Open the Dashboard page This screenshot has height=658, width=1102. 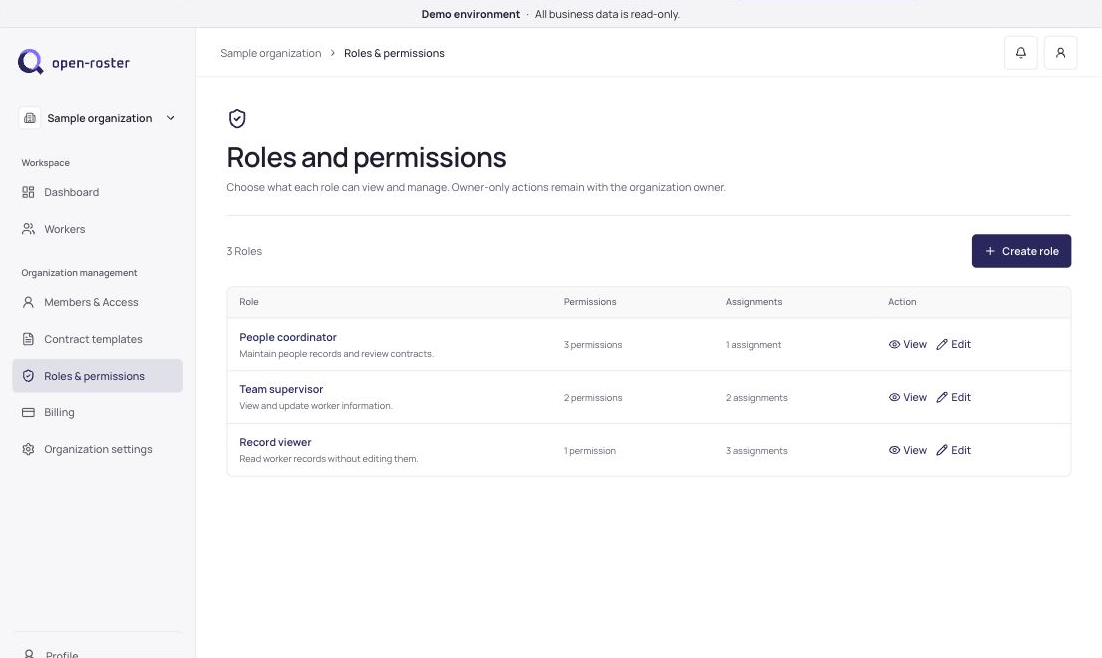point(98,192)
